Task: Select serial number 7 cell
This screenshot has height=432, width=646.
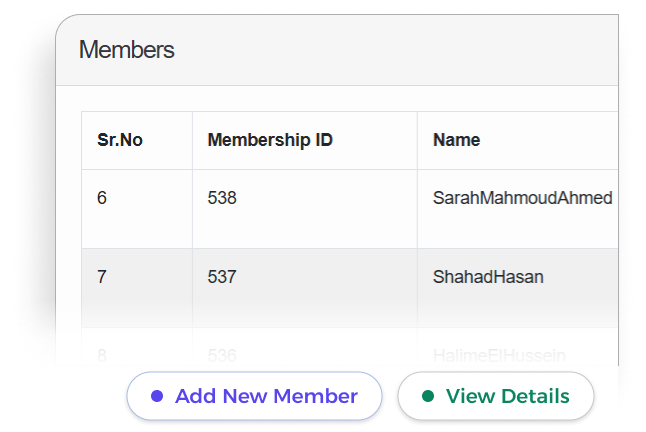Action: point(102,277)
